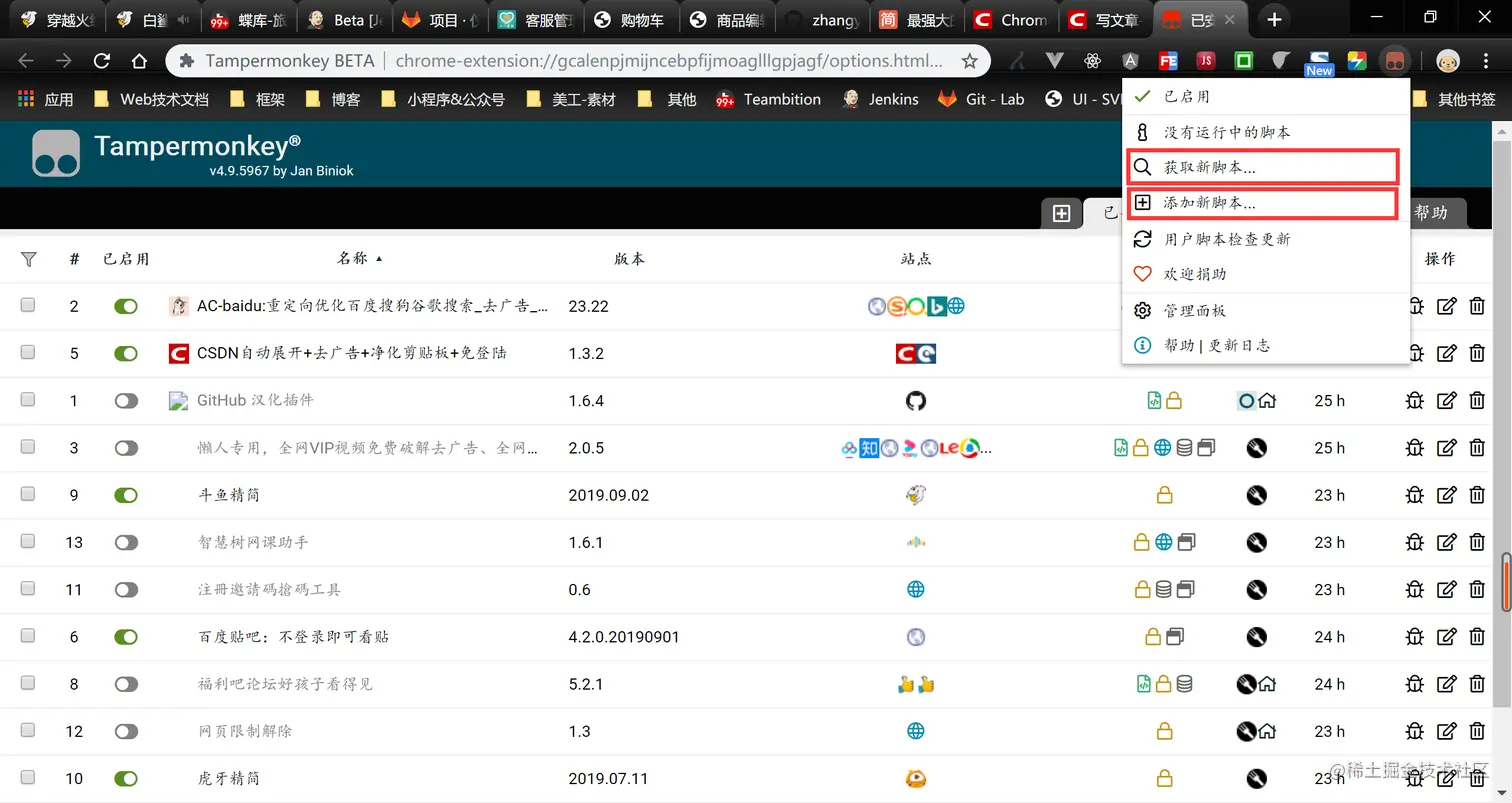
Task: Open 帮助 | 更新日志 popup menu entry
Action: [1266, 345]
